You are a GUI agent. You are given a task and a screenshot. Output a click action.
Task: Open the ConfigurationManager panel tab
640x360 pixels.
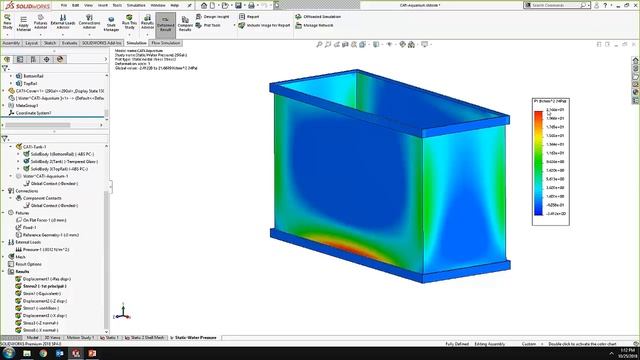[x=33, y=60]
